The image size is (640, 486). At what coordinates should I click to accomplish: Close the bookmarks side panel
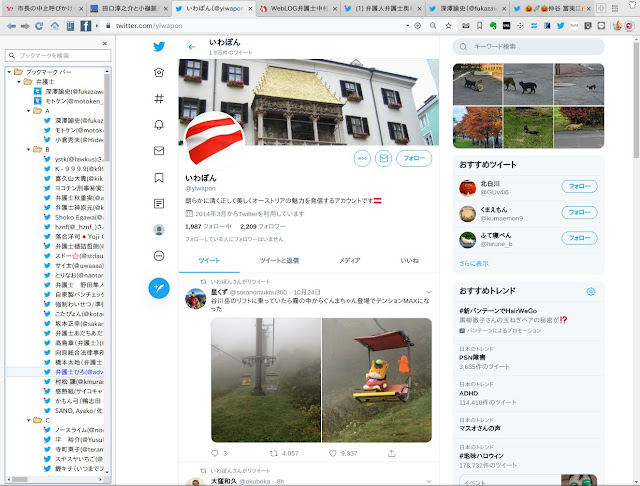105,43
